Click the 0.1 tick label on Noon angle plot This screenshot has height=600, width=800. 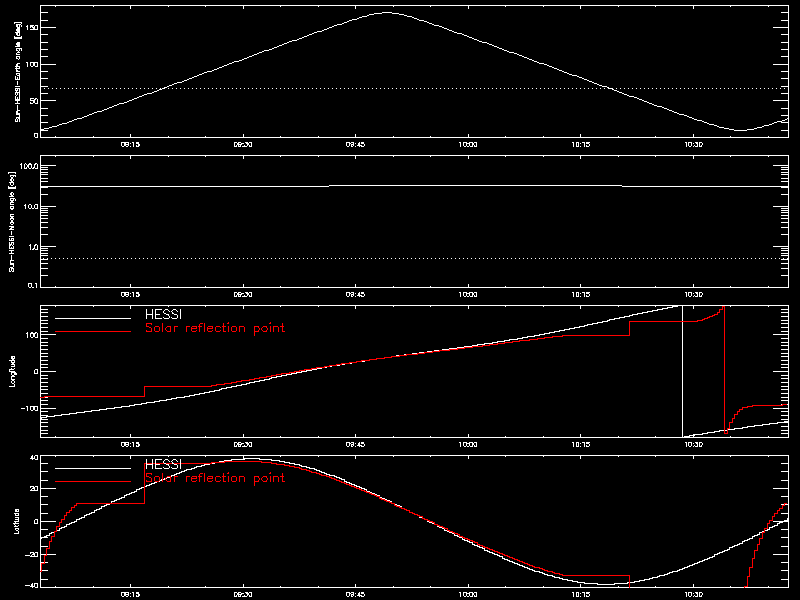tap(34, 285)
